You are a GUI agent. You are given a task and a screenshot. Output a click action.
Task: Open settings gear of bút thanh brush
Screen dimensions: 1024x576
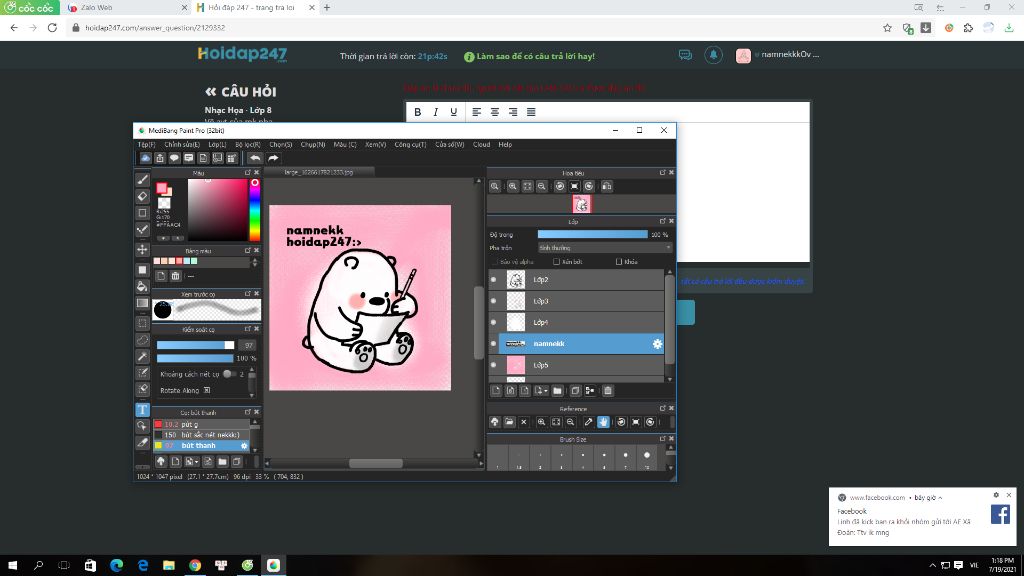click(244, 445)
